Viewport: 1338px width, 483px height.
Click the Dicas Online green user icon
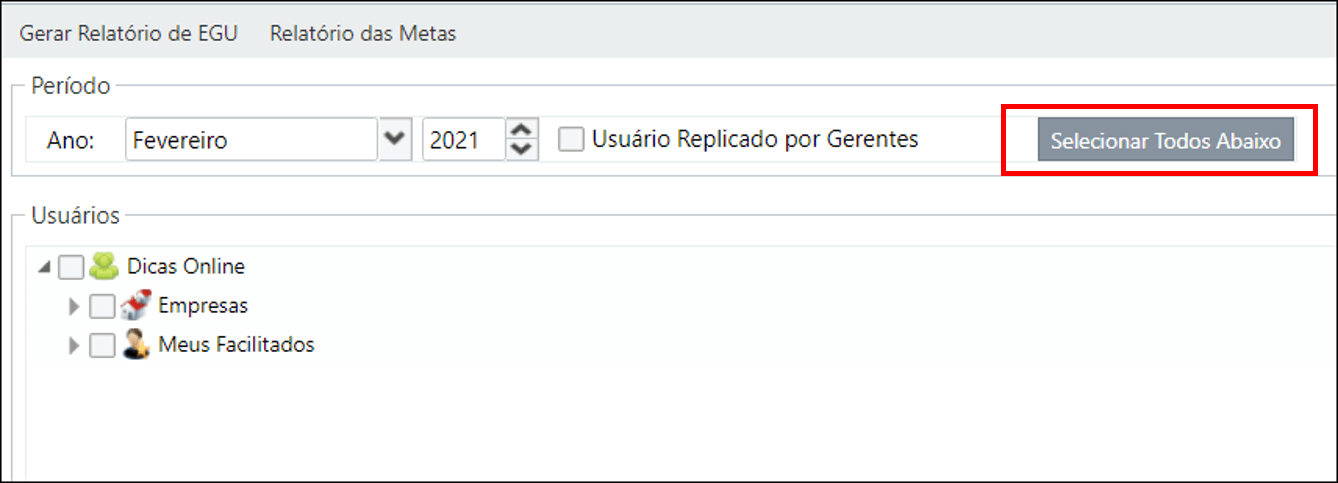104,267
